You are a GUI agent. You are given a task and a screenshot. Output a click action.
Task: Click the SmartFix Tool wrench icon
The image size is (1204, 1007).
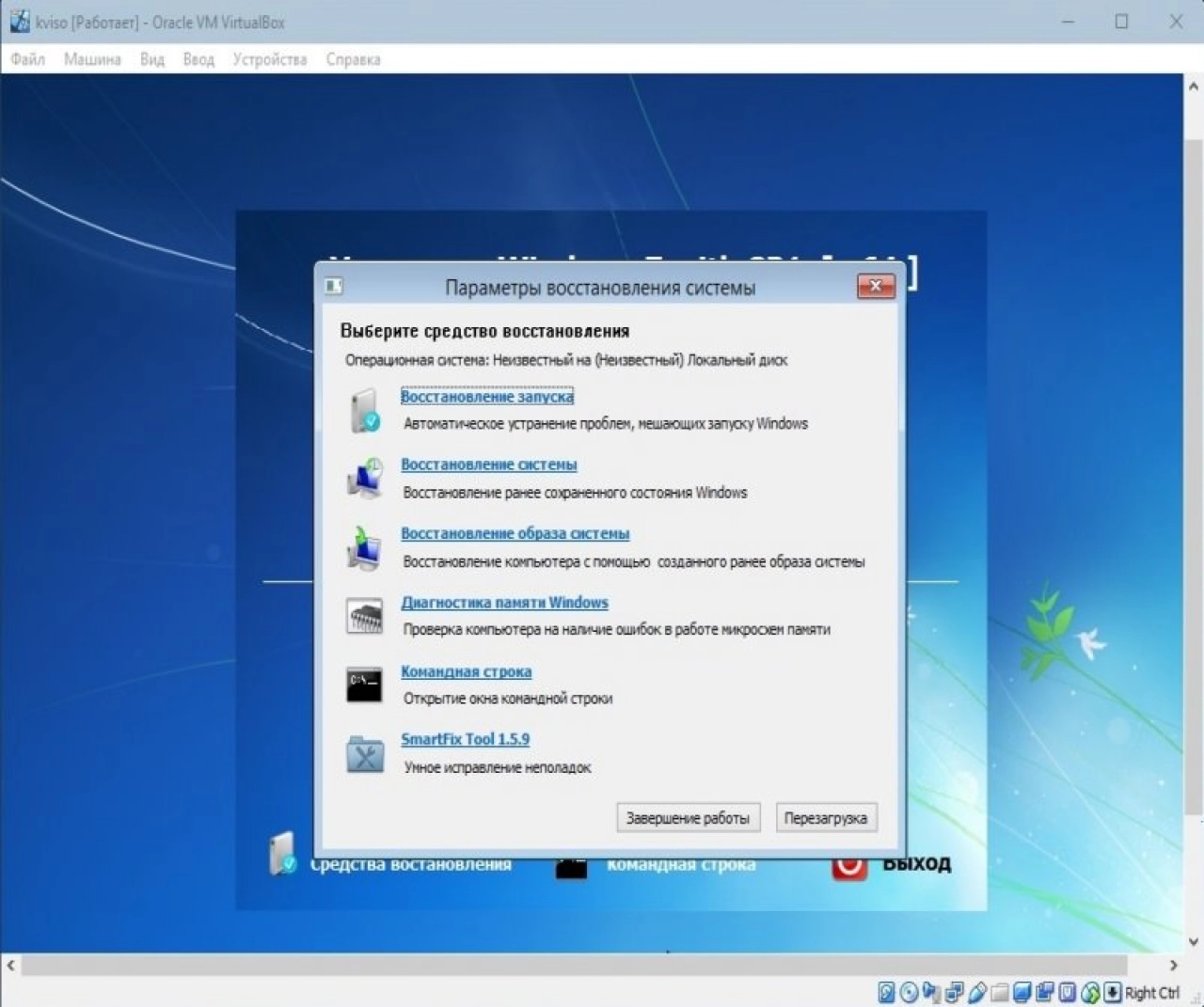coord(364,753)
